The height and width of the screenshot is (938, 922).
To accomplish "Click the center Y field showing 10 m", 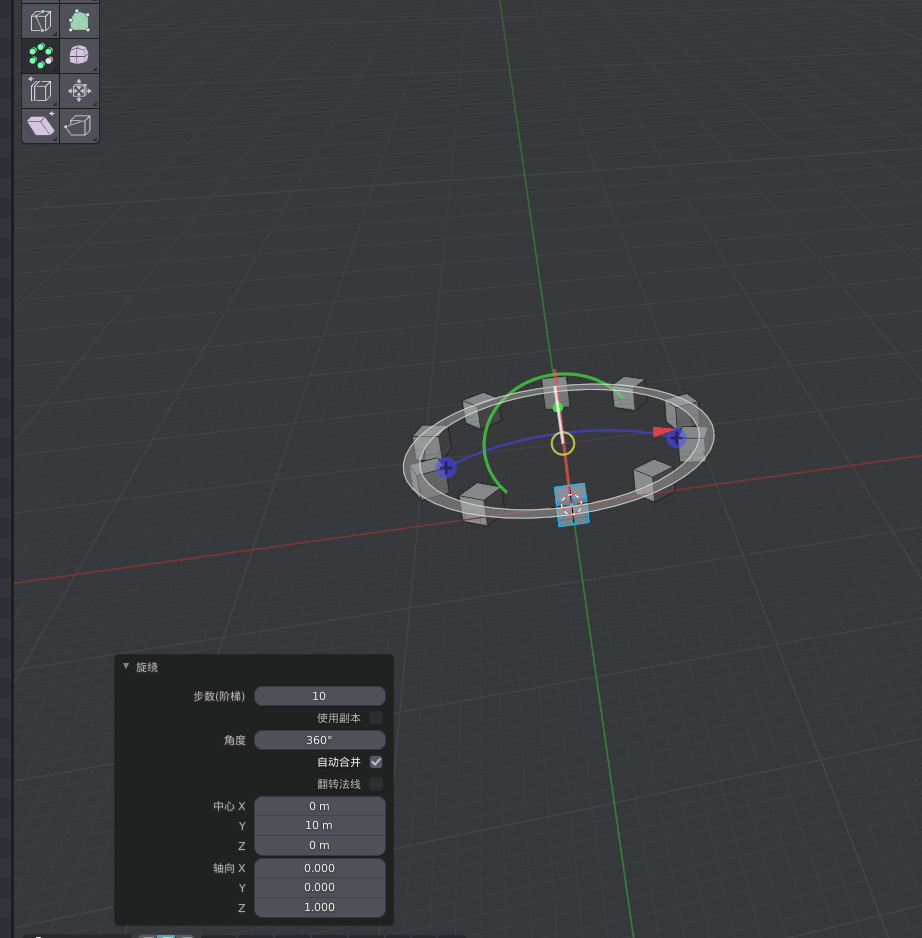I will [x=319, y=826].
